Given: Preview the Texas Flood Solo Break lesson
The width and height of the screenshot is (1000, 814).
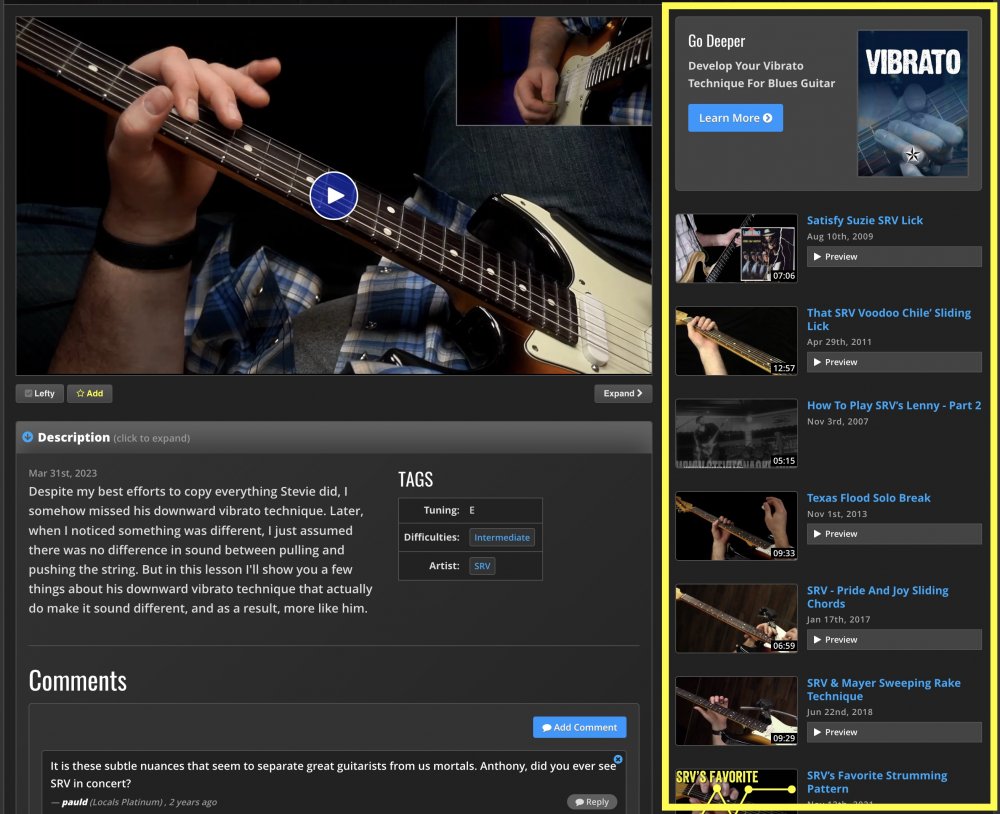Looking at the screenshot, I should click(893, 534).
